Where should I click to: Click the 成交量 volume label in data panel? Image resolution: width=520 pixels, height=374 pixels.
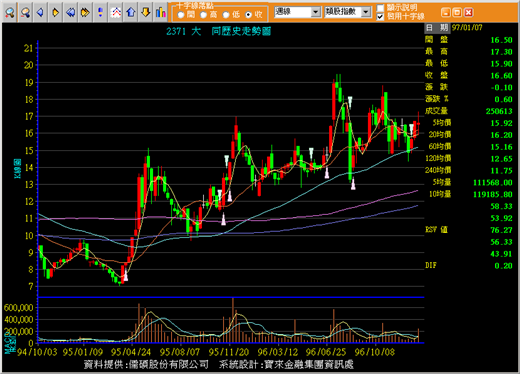[436, 111]
